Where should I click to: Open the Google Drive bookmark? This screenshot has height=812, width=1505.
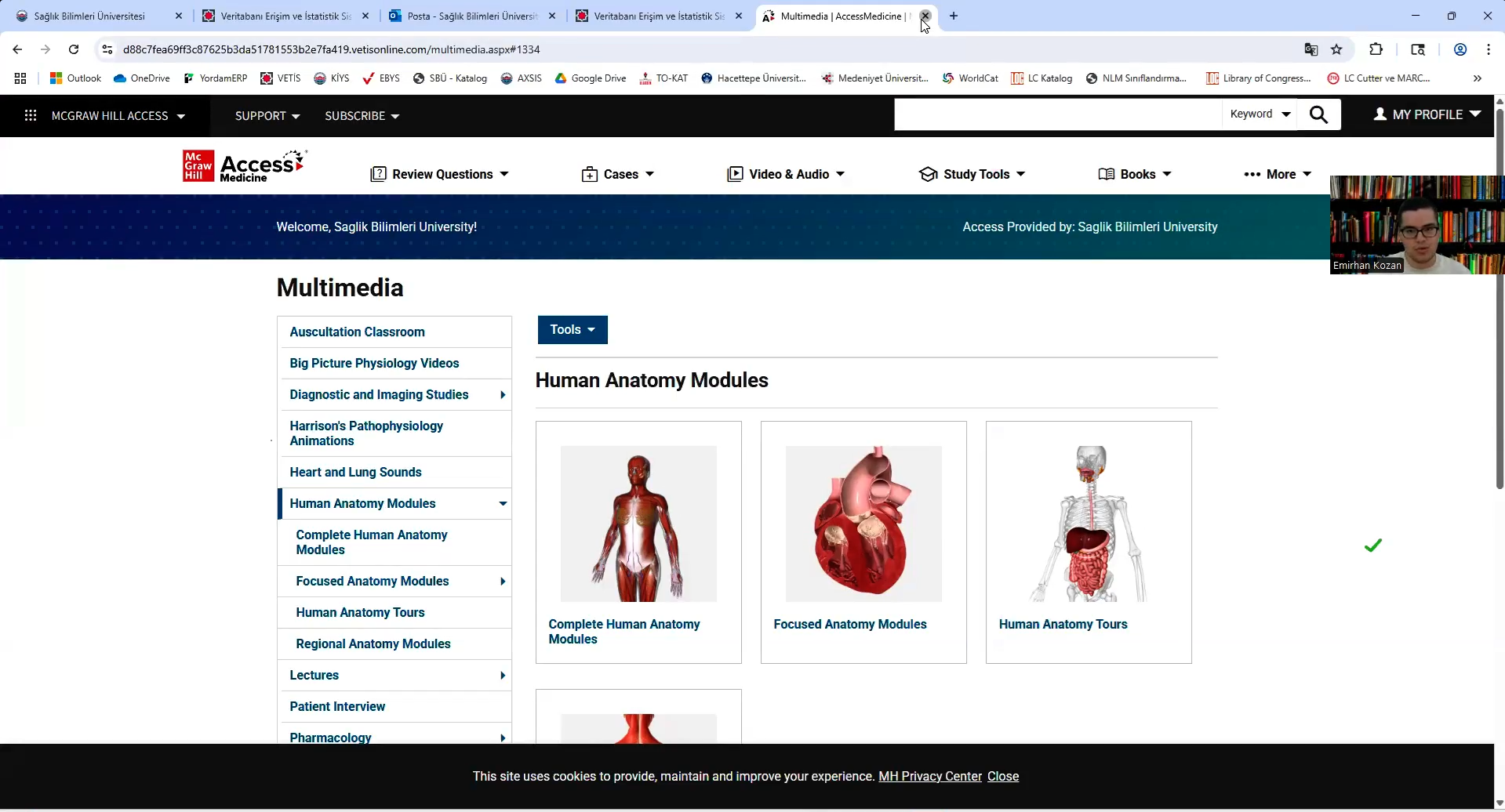[x=591, y=78]
